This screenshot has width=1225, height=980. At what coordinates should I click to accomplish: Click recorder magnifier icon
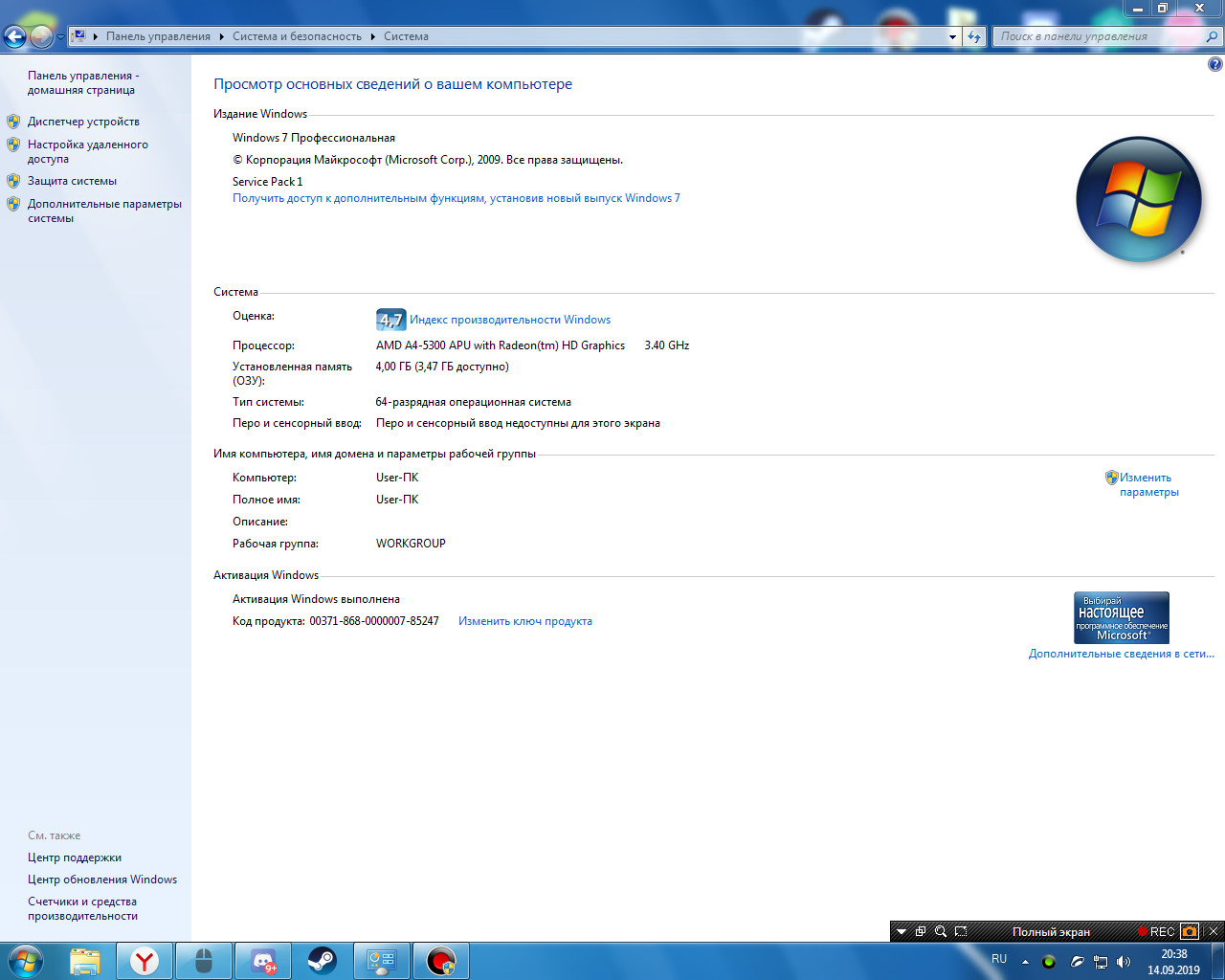(941, 931)
